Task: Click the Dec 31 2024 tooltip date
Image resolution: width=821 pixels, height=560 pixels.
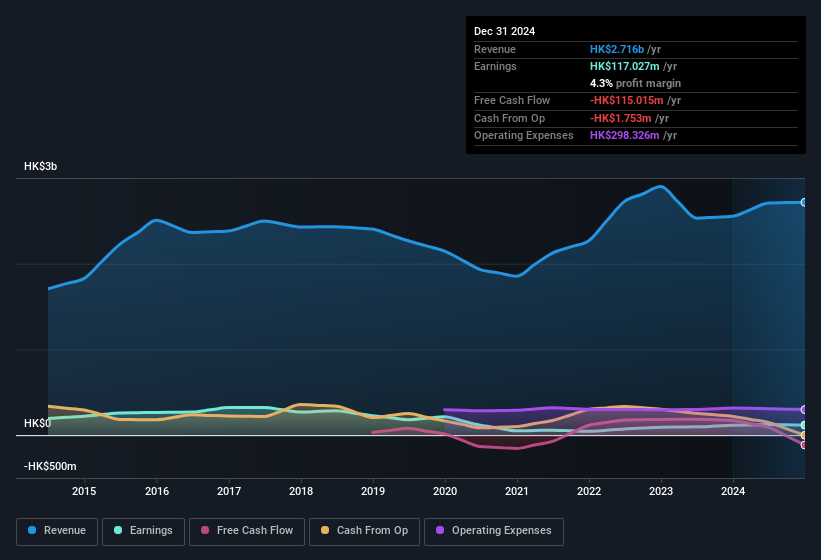Action: coord(504,31)
